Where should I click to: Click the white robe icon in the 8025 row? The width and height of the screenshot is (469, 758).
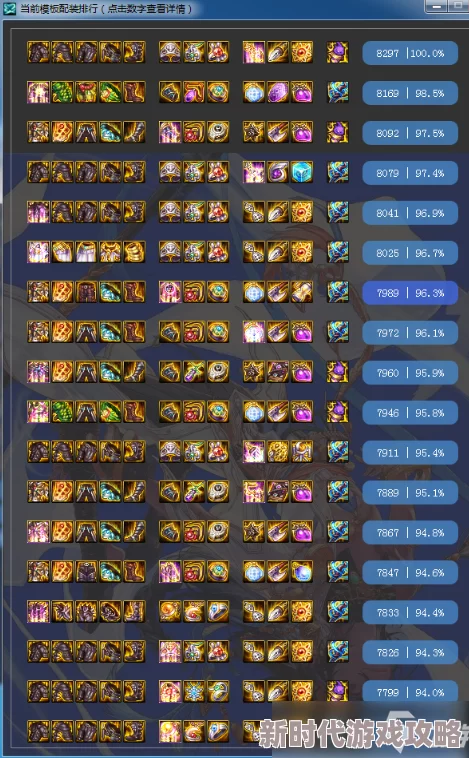tap(86, 252)
